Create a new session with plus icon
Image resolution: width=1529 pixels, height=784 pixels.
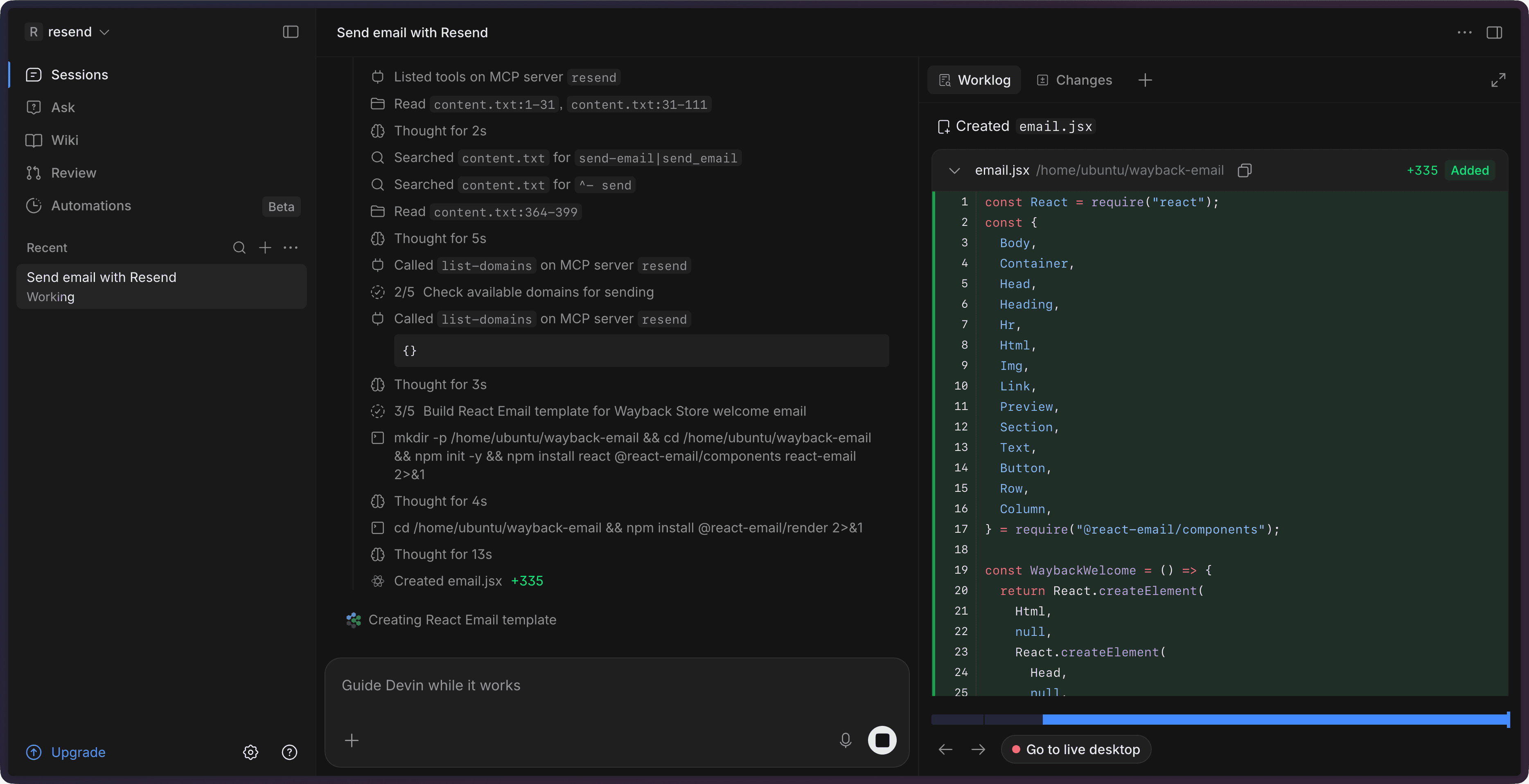point(265,248)
